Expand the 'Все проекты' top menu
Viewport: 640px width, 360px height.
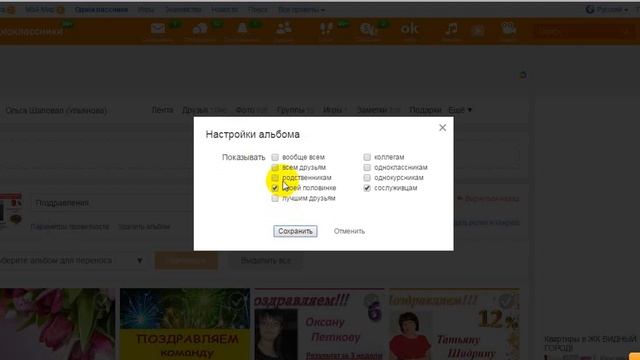[302, 9]
